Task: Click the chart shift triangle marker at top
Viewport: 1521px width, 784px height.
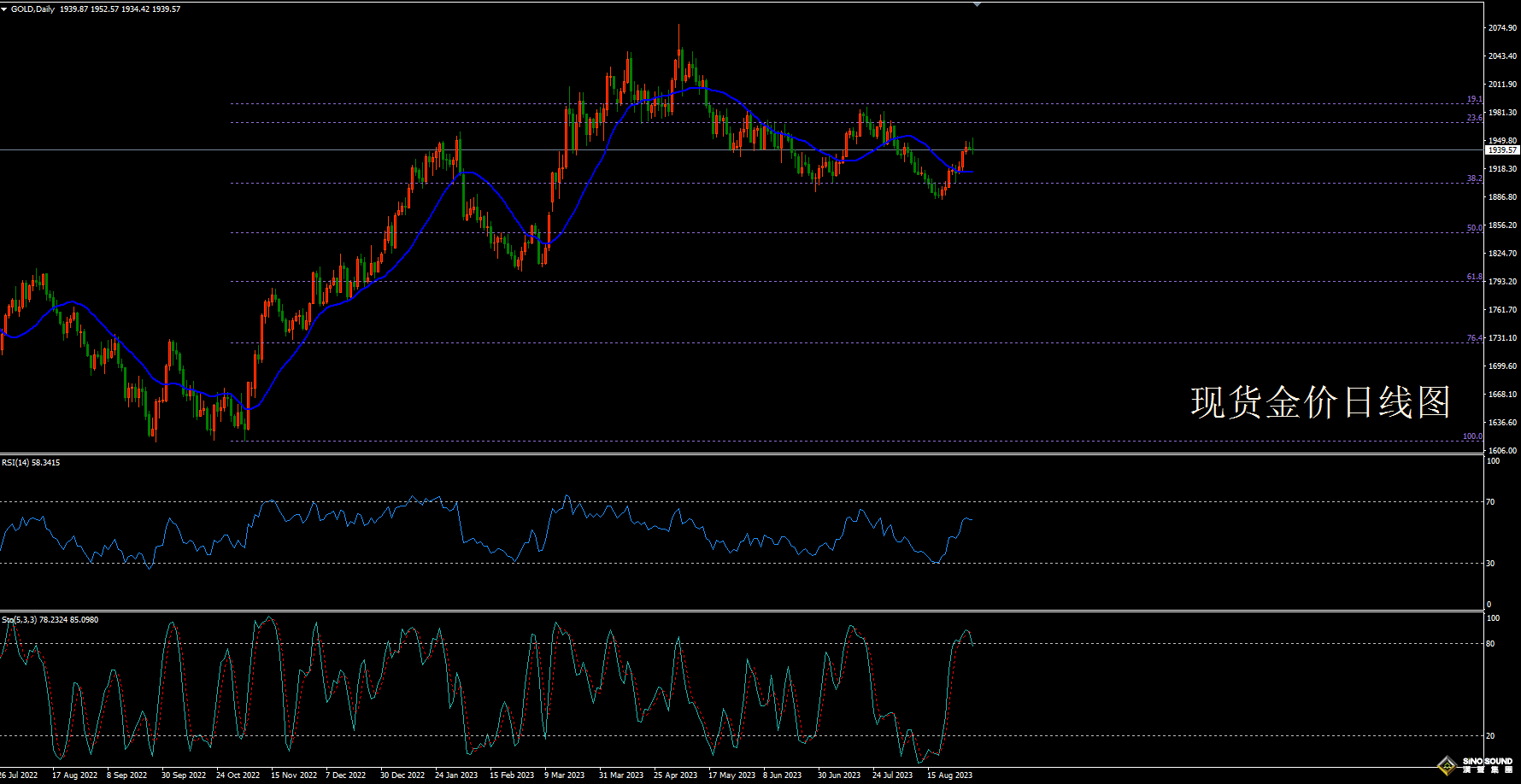Action: [977, 5]
